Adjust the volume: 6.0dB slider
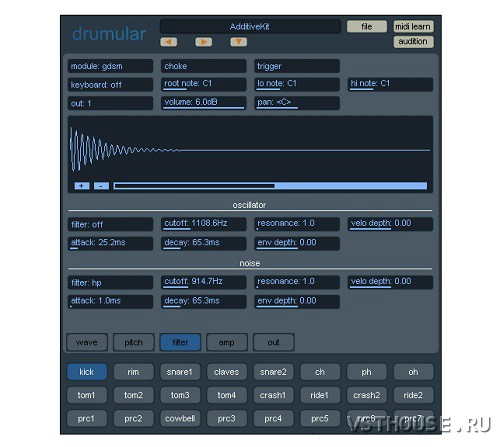Screen dimensions: 500x447 point(204,103)
